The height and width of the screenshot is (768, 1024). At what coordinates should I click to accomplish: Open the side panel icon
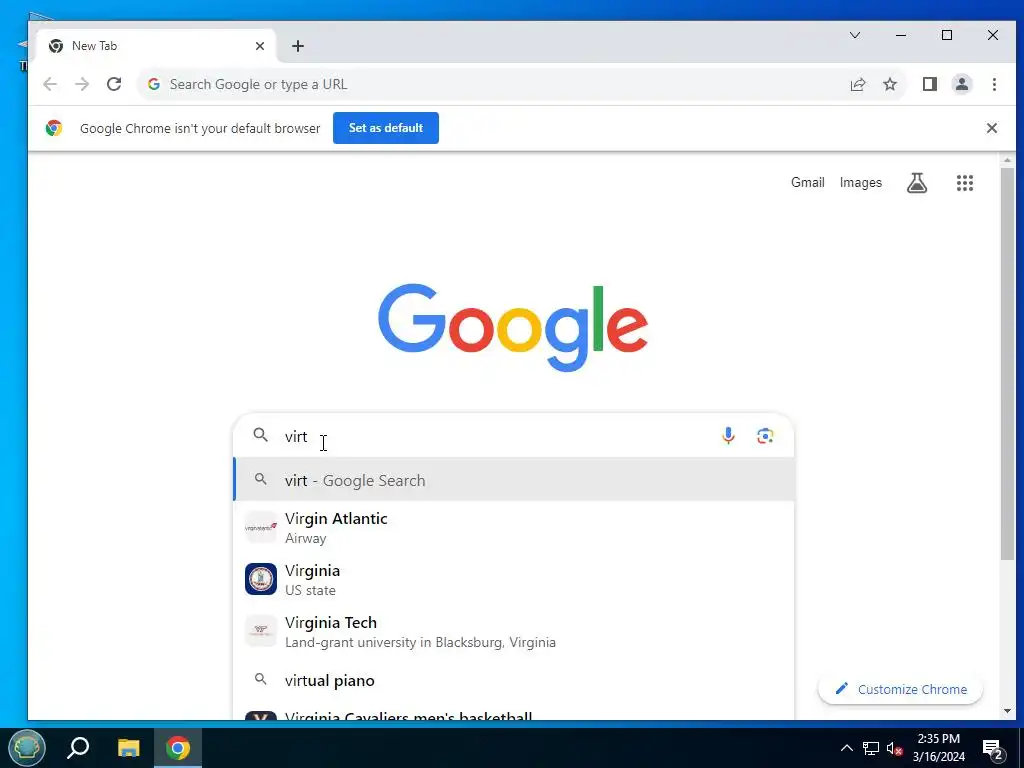coord(929,84)
